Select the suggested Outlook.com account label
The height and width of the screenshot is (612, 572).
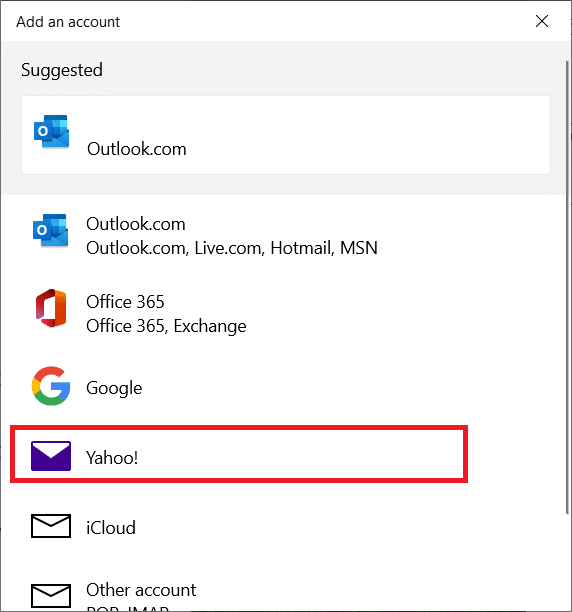[137, 149]
